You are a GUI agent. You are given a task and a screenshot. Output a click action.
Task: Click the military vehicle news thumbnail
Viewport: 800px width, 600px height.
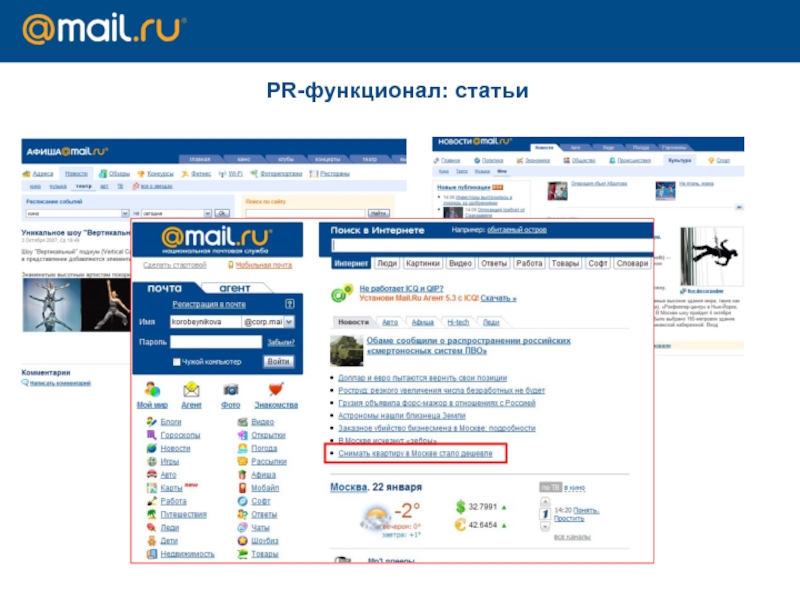(346, 351)
